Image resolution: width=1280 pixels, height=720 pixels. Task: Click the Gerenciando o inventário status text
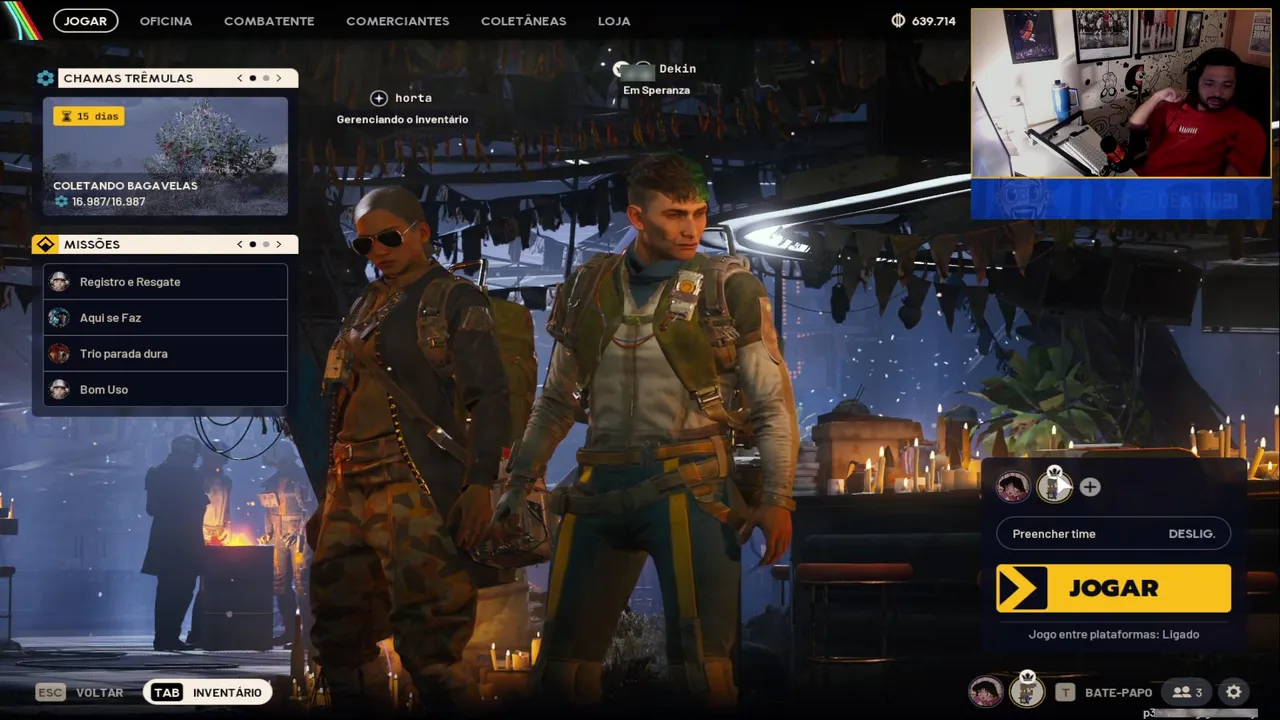point(402,120)
